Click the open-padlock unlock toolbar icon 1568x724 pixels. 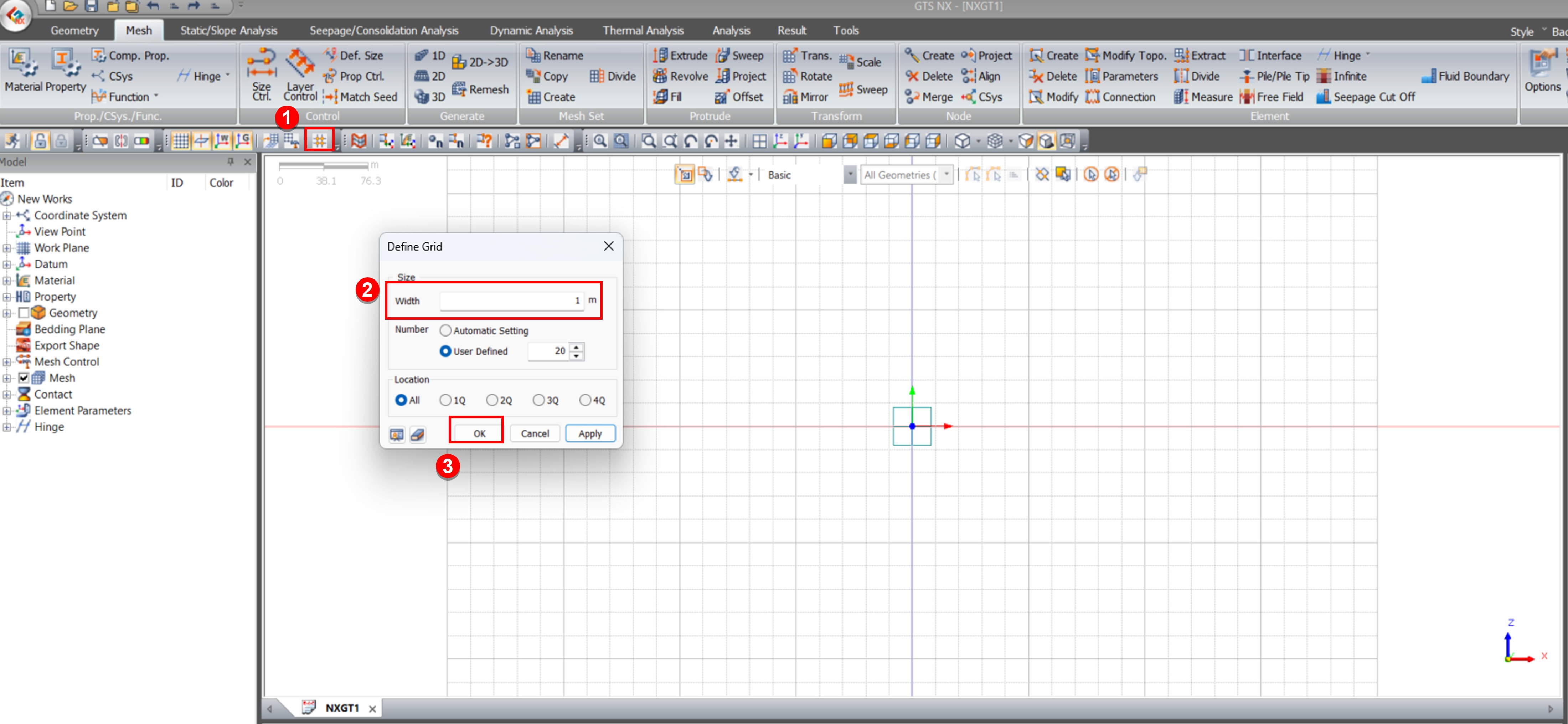coord(40,141)
